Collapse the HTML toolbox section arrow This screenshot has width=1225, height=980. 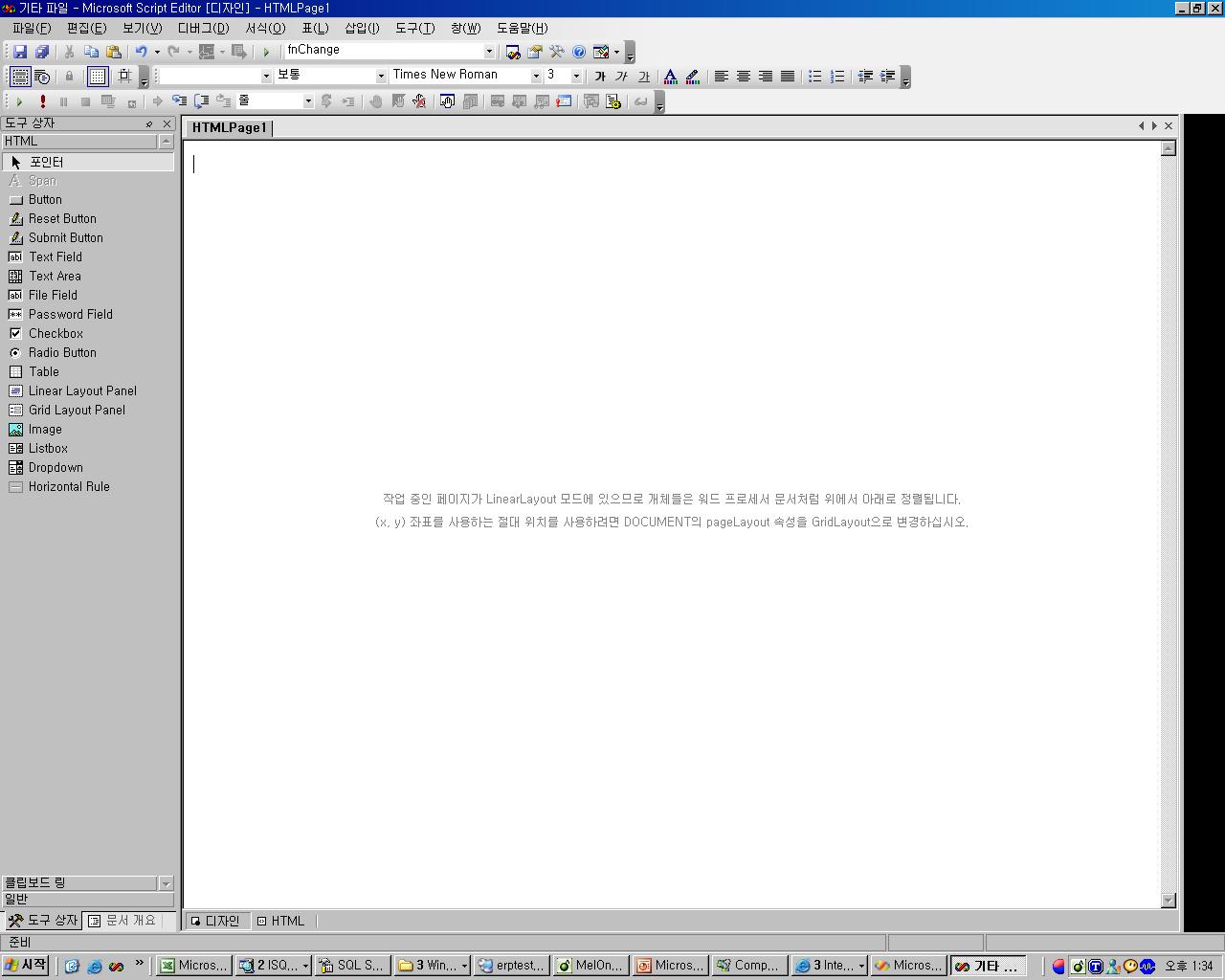pos(166,142)
